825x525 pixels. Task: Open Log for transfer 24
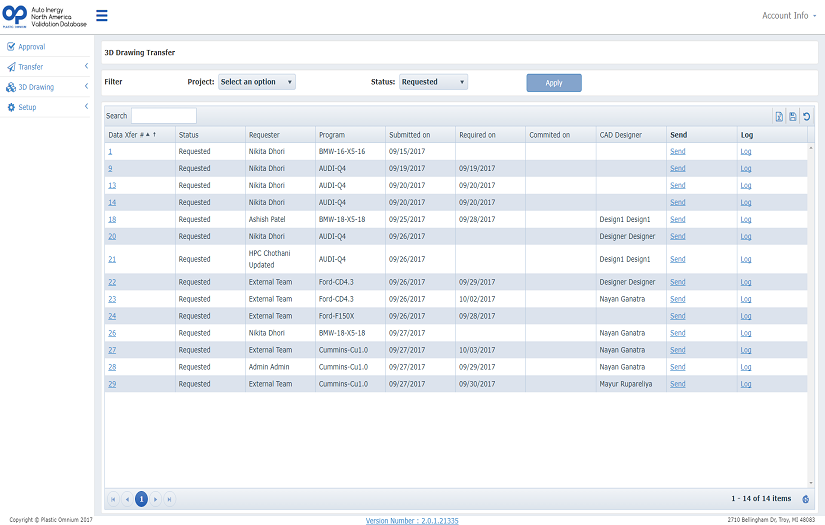(746, 316)
